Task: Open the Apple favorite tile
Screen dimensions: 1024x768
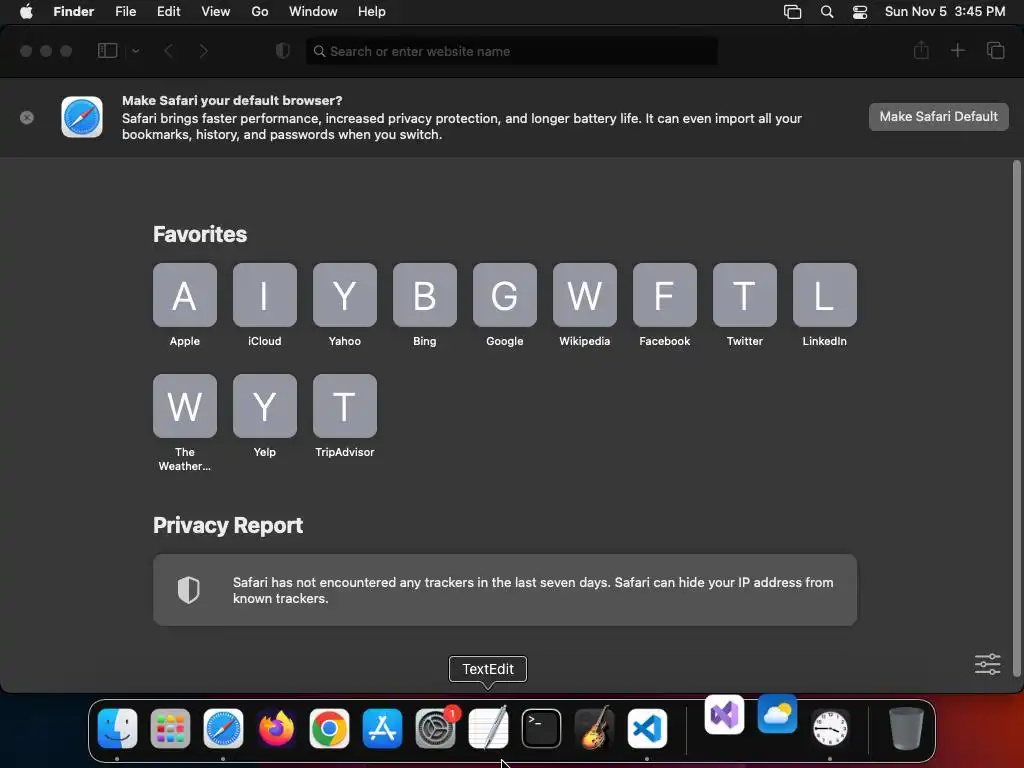Action: (x=185, y=295)
